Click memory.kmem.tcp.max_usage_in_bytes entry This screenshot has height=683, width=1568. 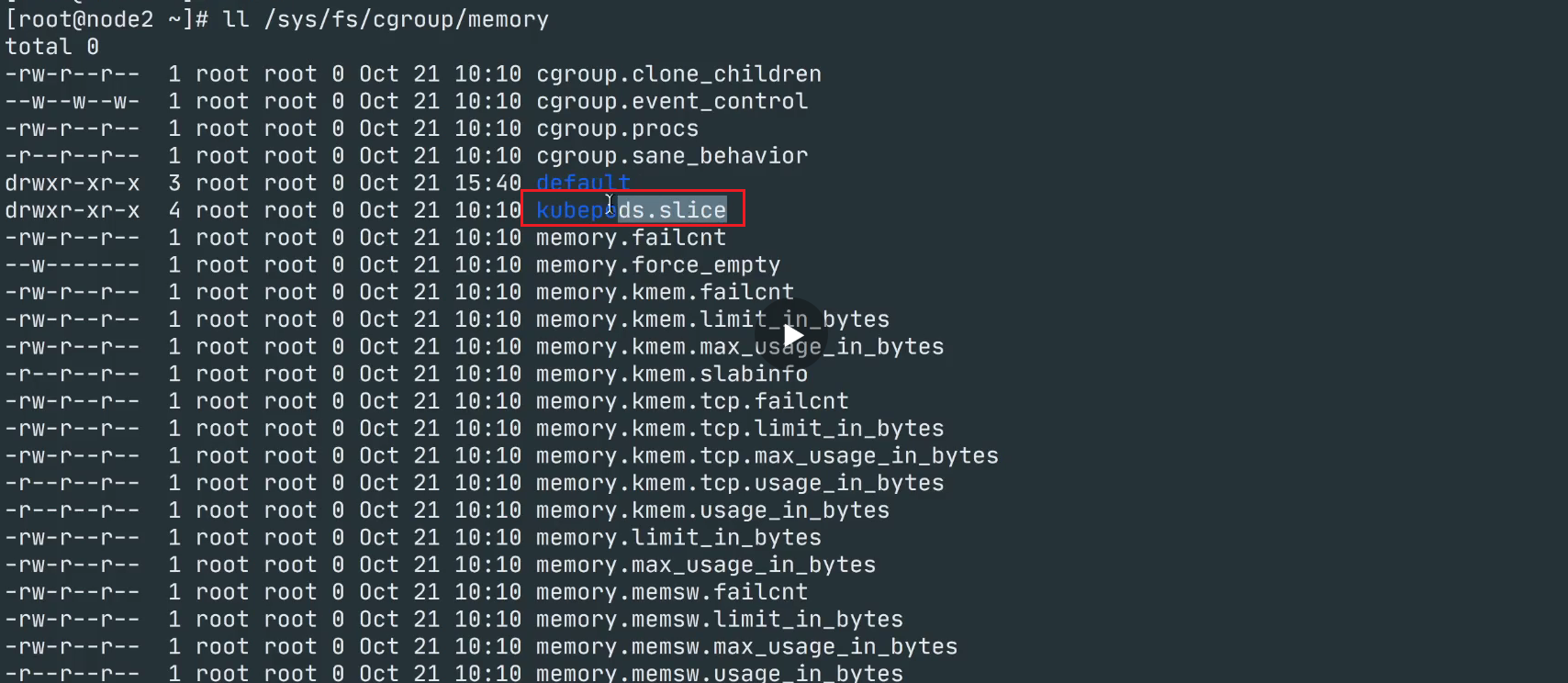(x=767, y=456)
